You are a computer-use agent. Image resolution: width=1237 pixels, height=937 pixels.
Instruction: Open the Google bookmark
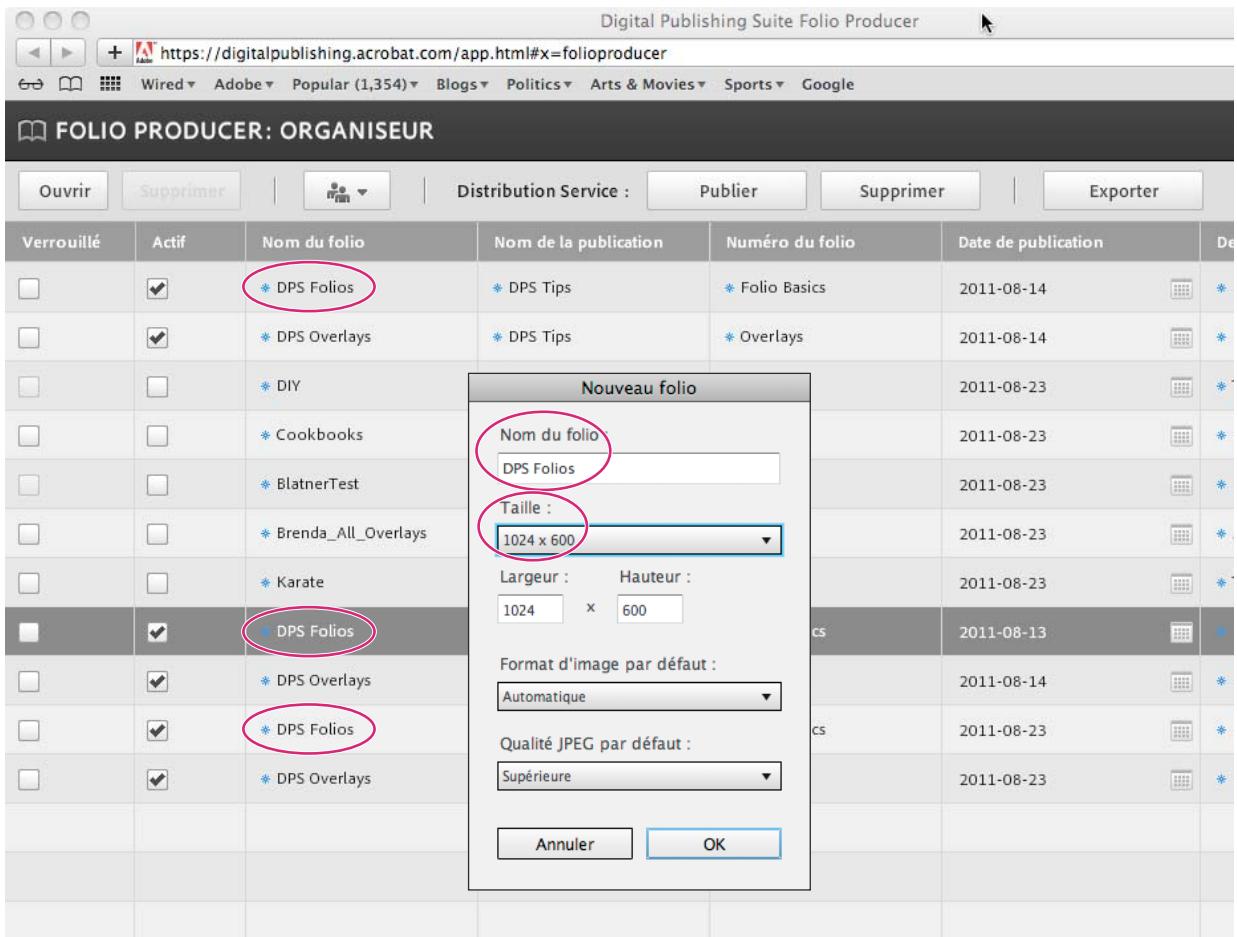click(x=828, y=86)
